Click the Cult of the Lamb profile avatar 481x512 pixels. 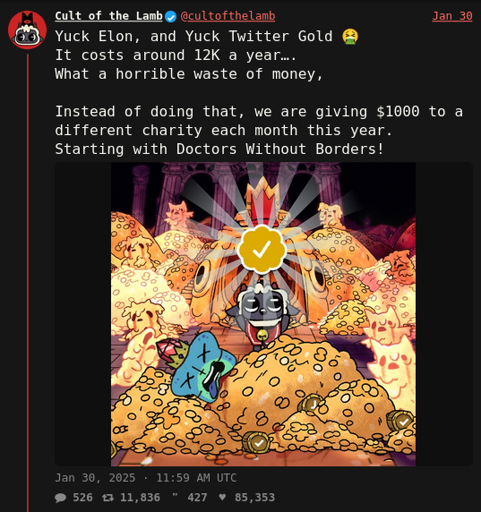pos(27,30)
